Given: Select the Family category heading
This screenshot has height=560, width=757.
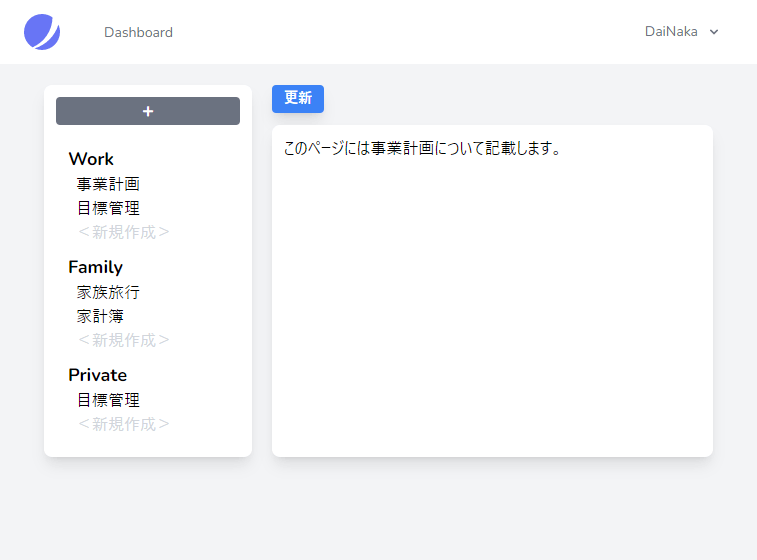Looking at the screenshot, I should pyautogui.click(x=96, y=267).
